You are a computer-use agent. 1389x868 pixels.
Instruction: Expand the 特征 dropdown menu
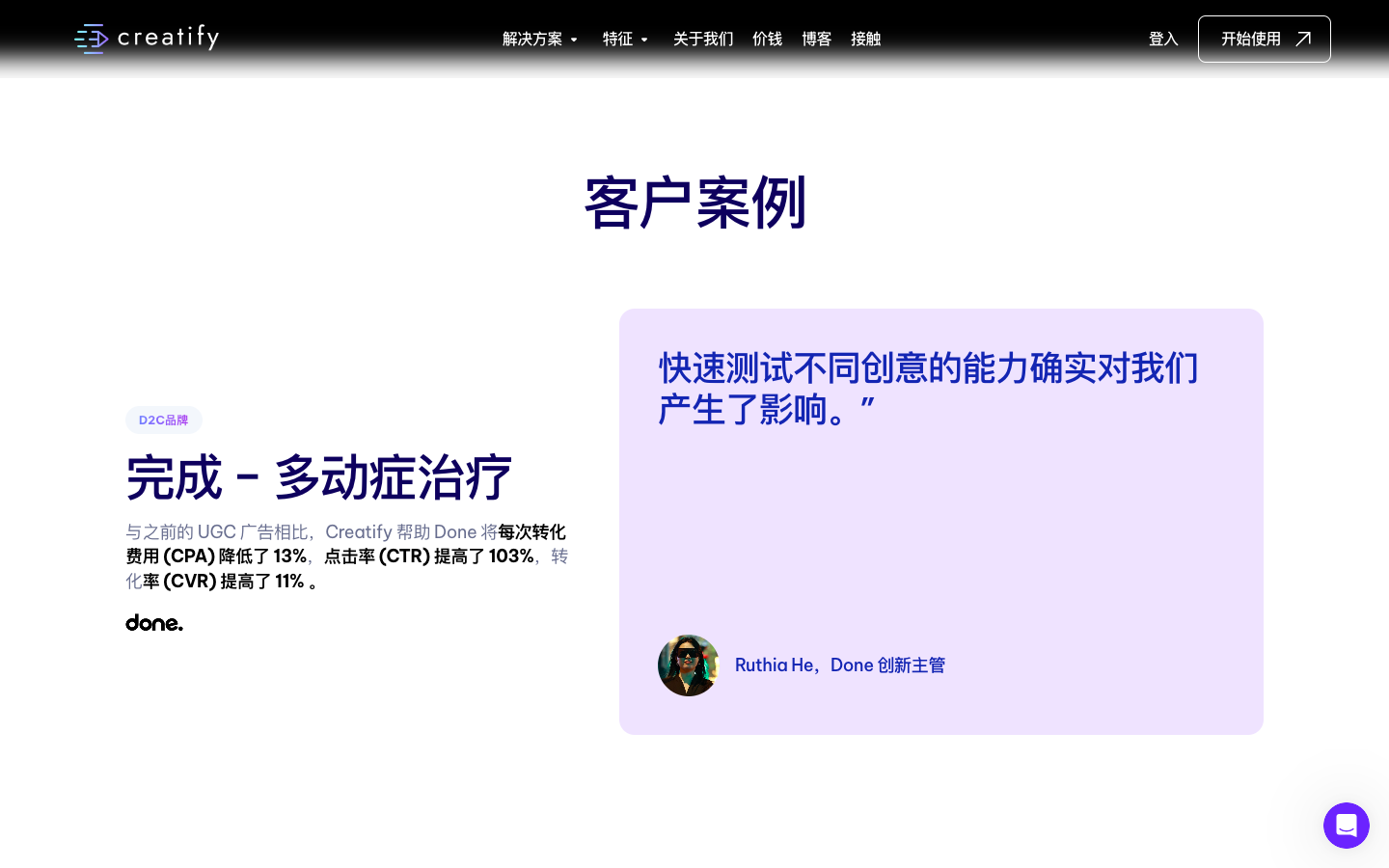coord(618,39)
